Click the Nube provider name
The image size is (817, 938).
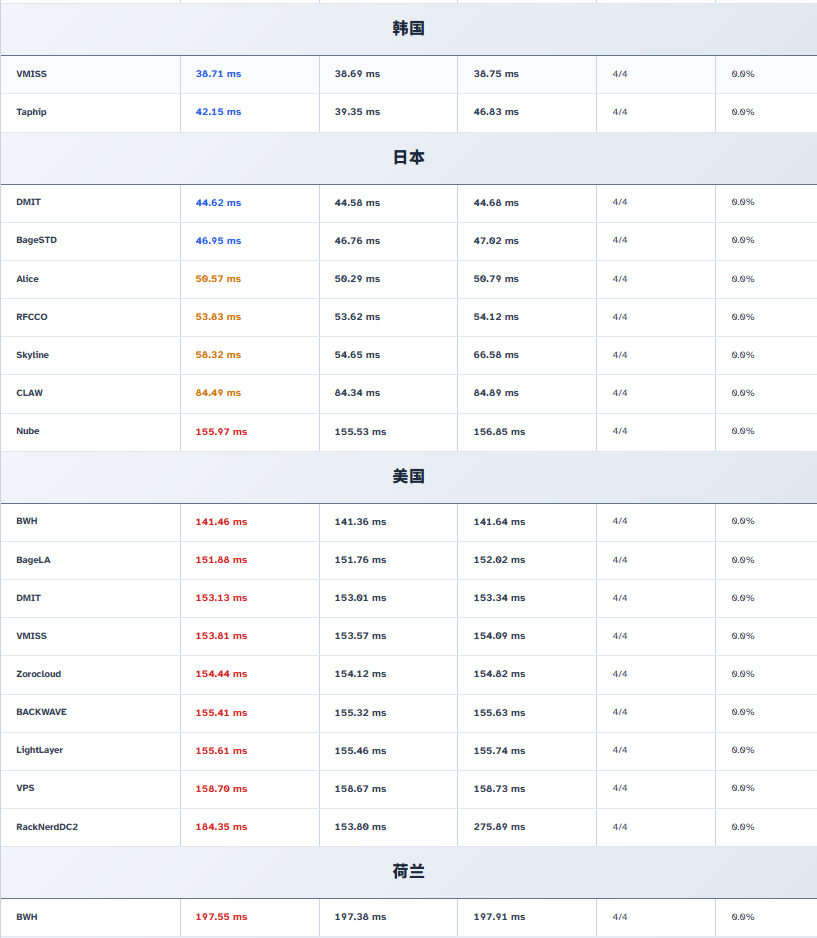[28, 431]
